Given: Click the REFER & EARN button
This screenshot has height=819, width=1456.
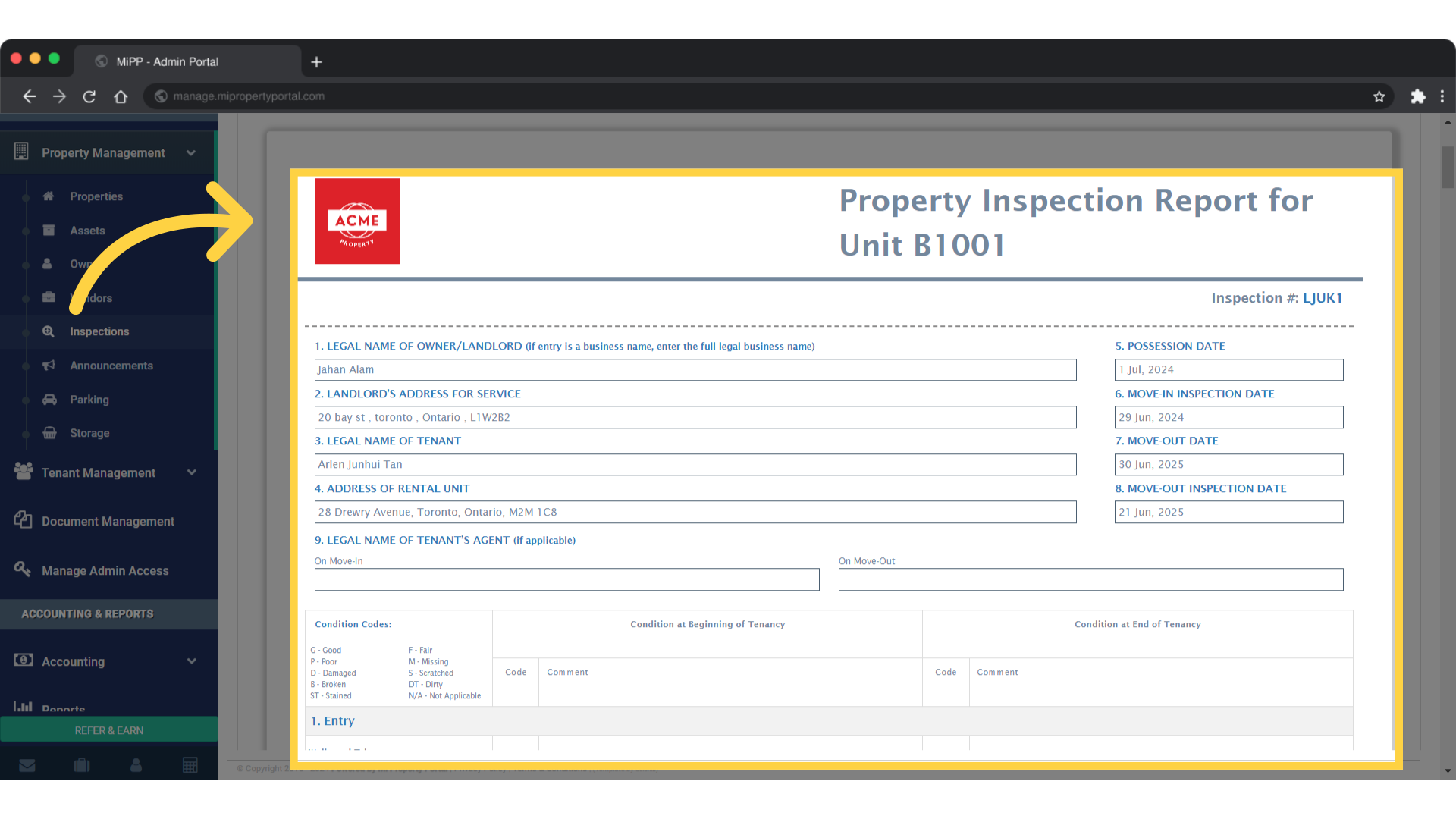Looking at the screenshot, I should point(108,730).
